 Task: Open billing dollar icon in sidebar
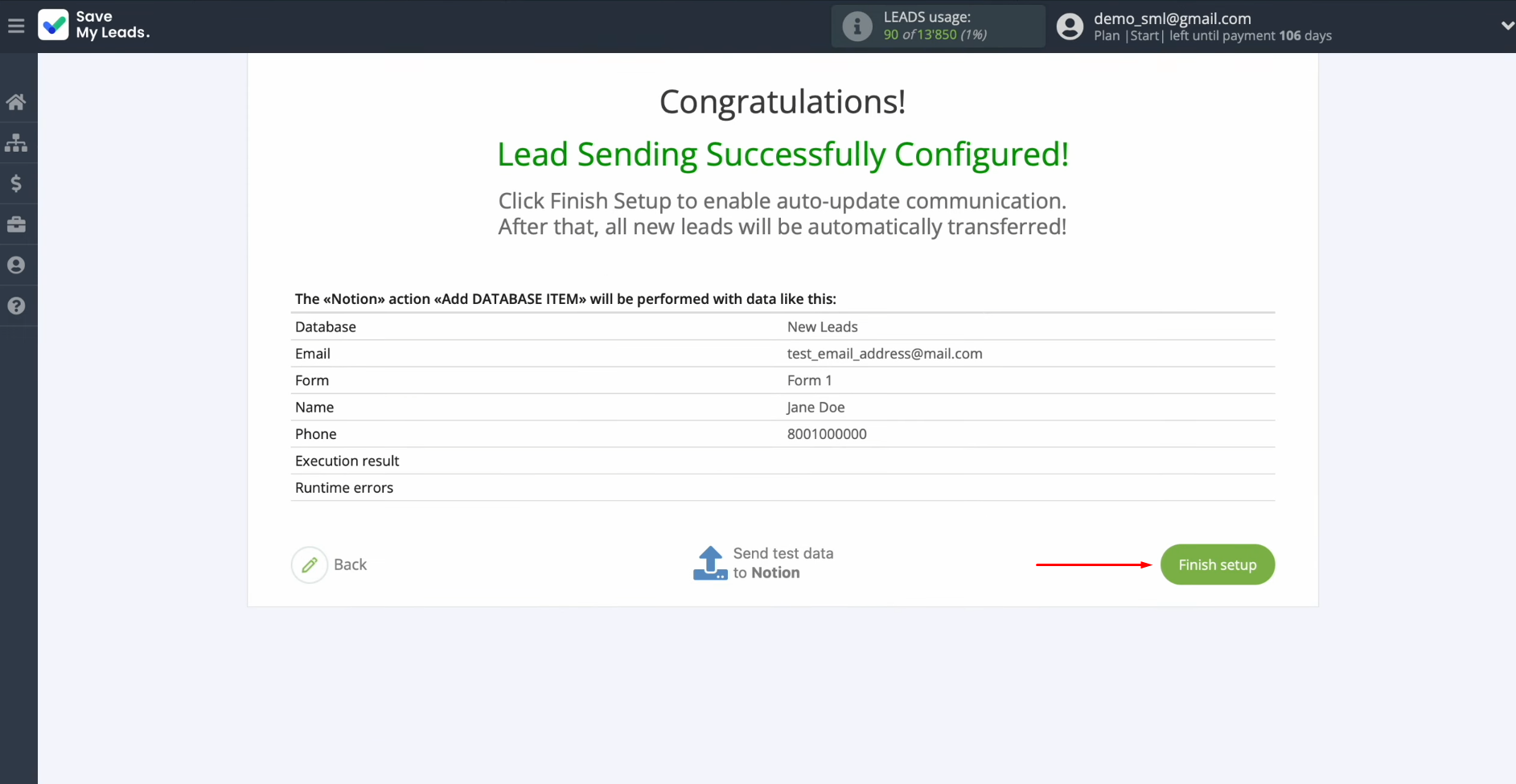point(16,184)
